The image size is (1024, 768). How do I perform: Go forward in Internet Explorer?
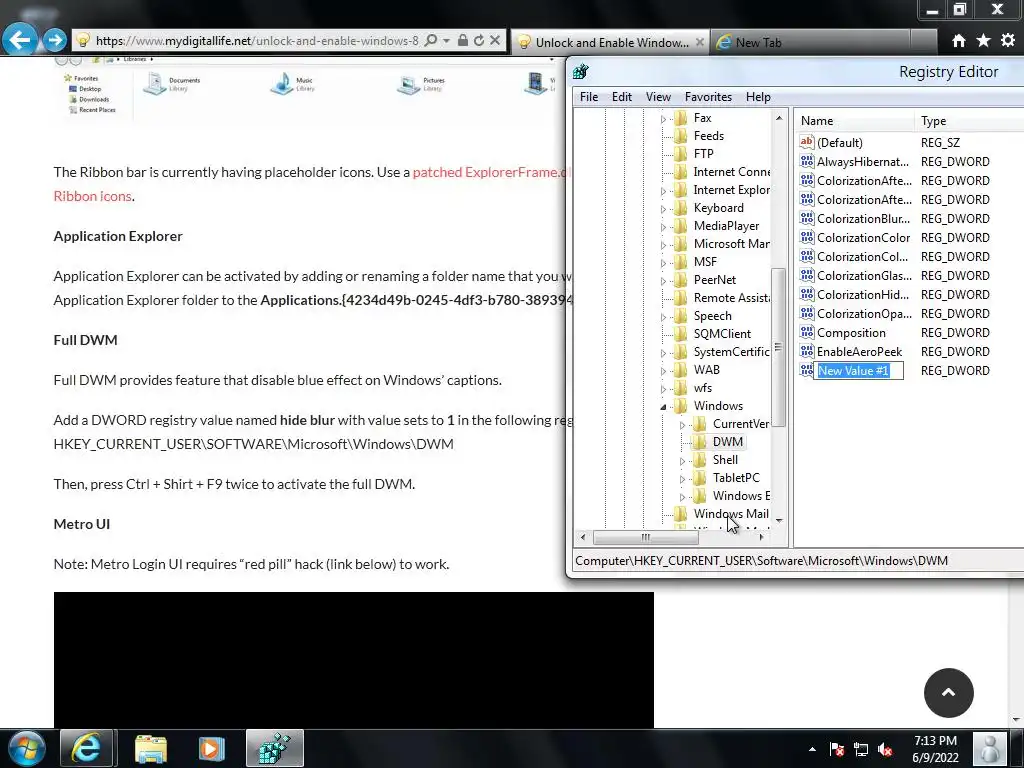coord(55,40)
